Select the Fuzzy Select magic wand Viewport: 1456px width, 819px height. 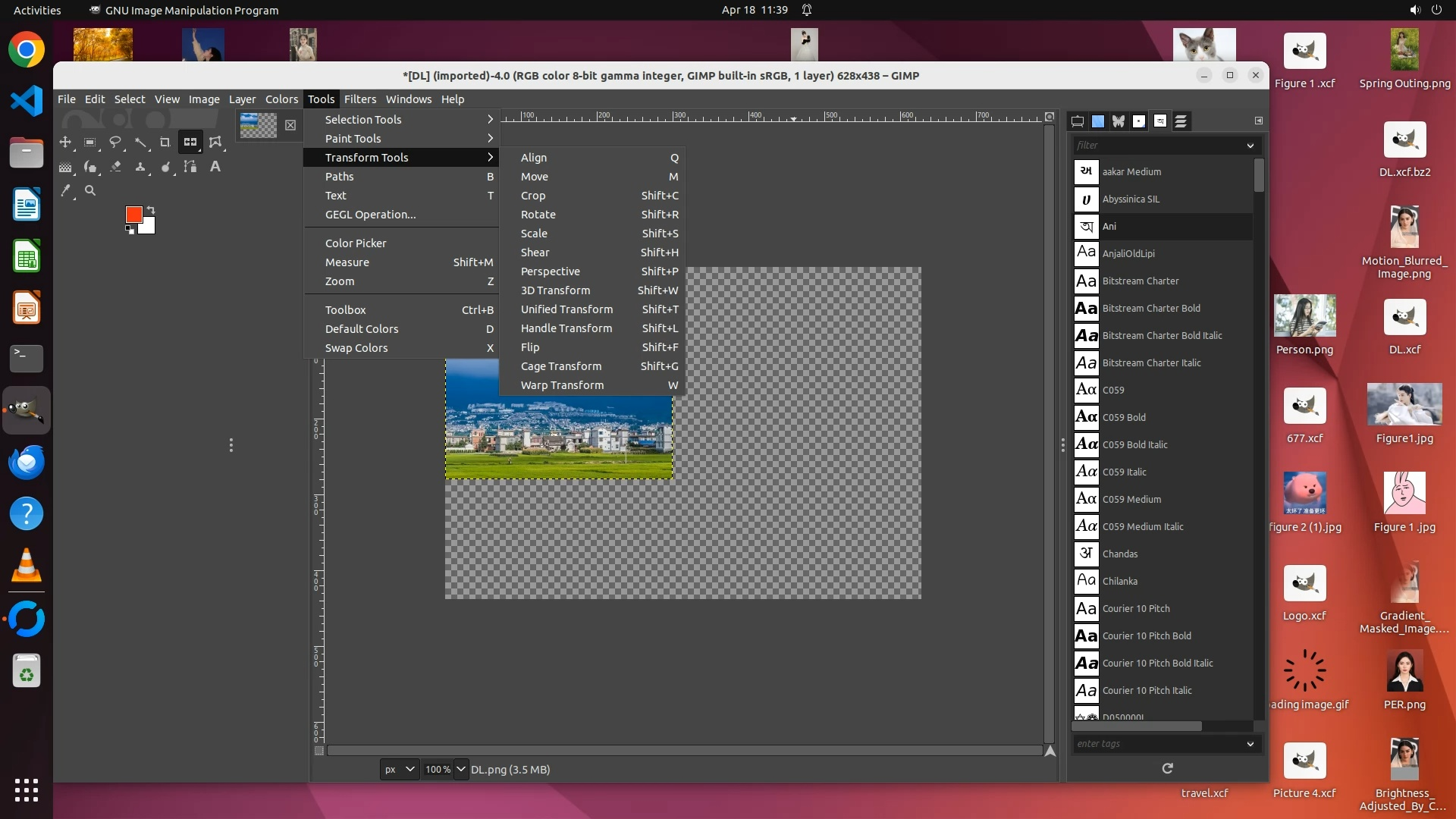pos(140,142)
